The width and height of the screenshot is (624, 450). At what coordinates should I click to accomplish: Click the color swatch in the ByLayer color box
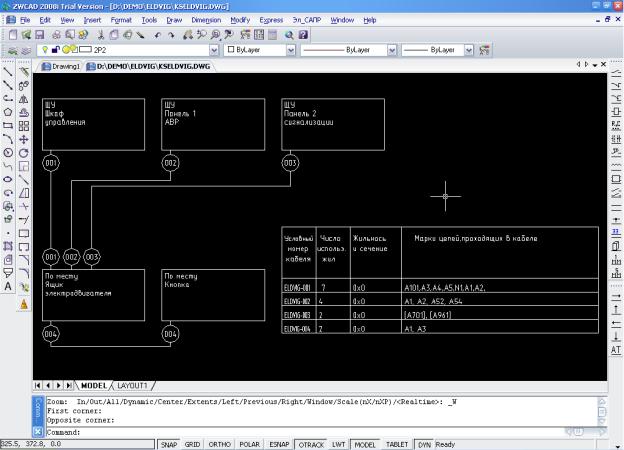(231, 49)
